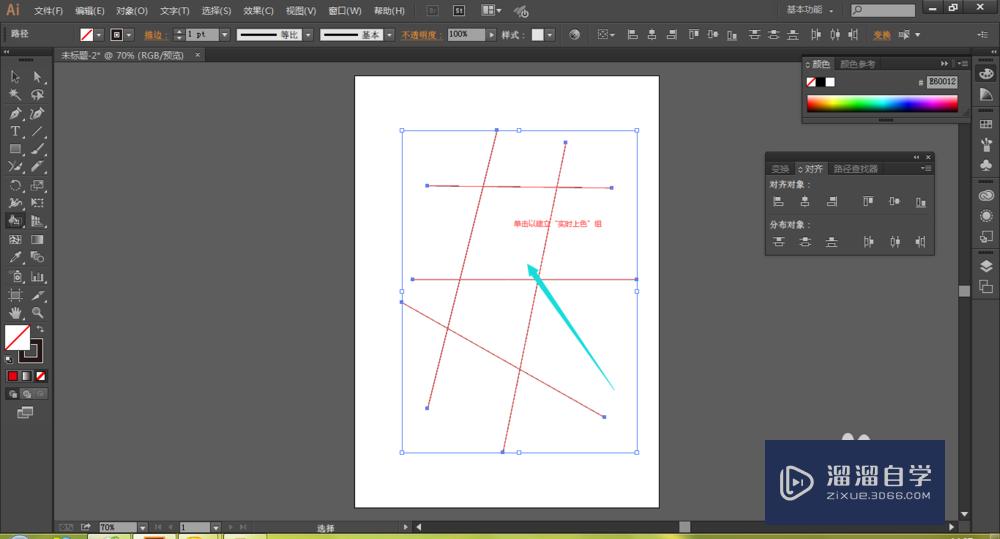The height and width of the screenshot is (539, 1000).
Task: Select the Column Graph tool
Action: tap(38, 277)
